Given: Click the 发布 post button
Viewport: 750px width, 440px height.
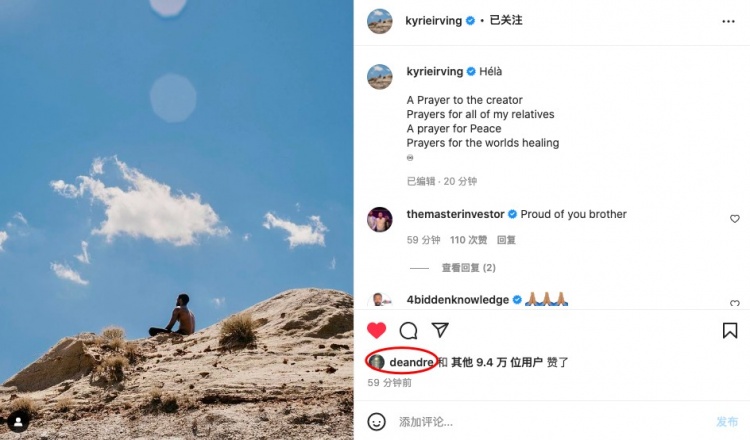Looking at the screenshot, I should coord(727,422).
